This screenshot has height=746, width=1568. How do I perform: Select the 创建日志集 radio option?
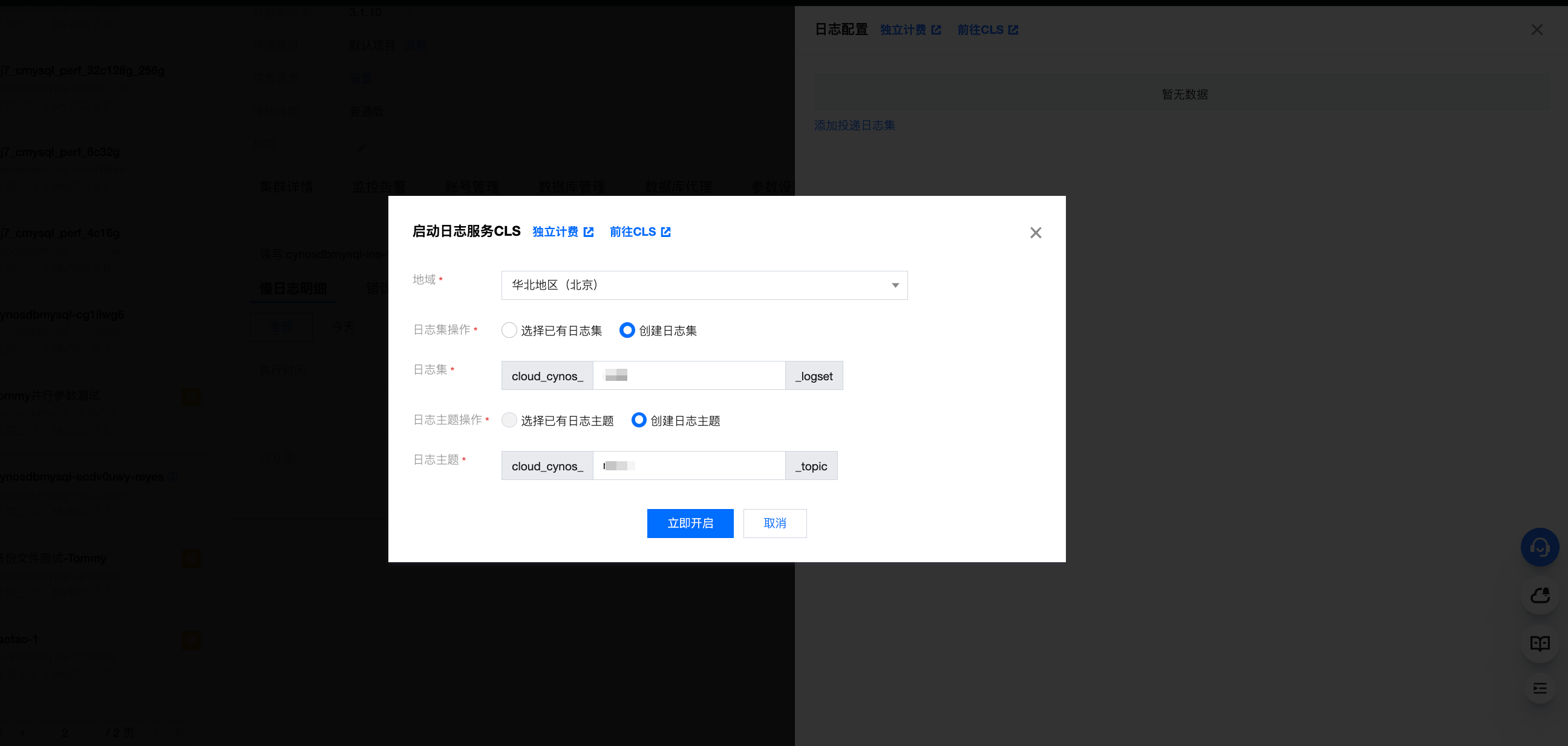(627, 330)
